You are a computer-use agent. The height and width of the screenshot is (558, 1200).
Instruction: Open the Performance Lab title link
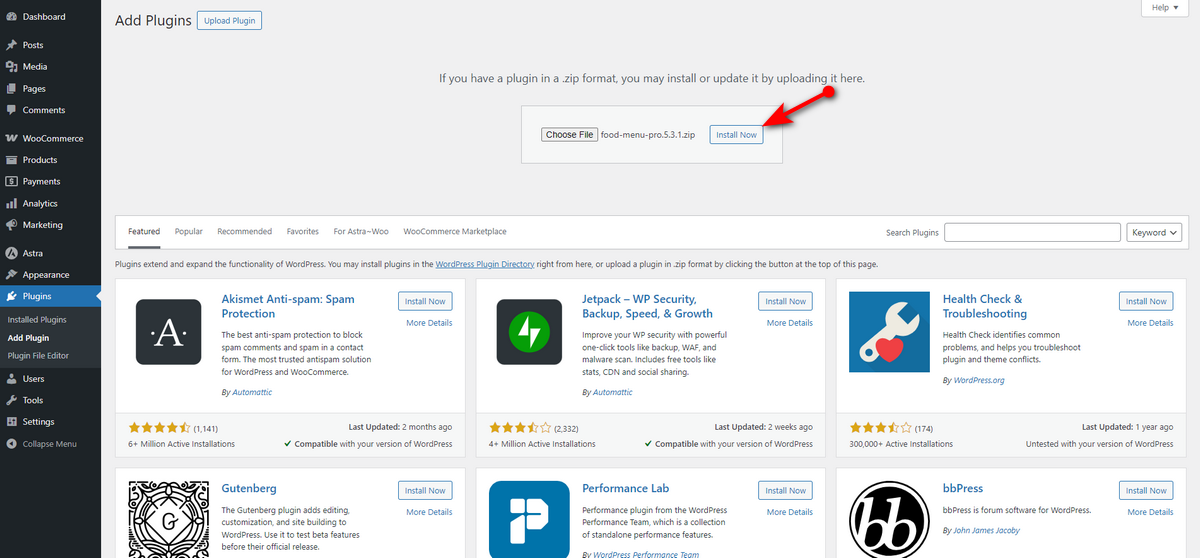(x=626, y=489)
